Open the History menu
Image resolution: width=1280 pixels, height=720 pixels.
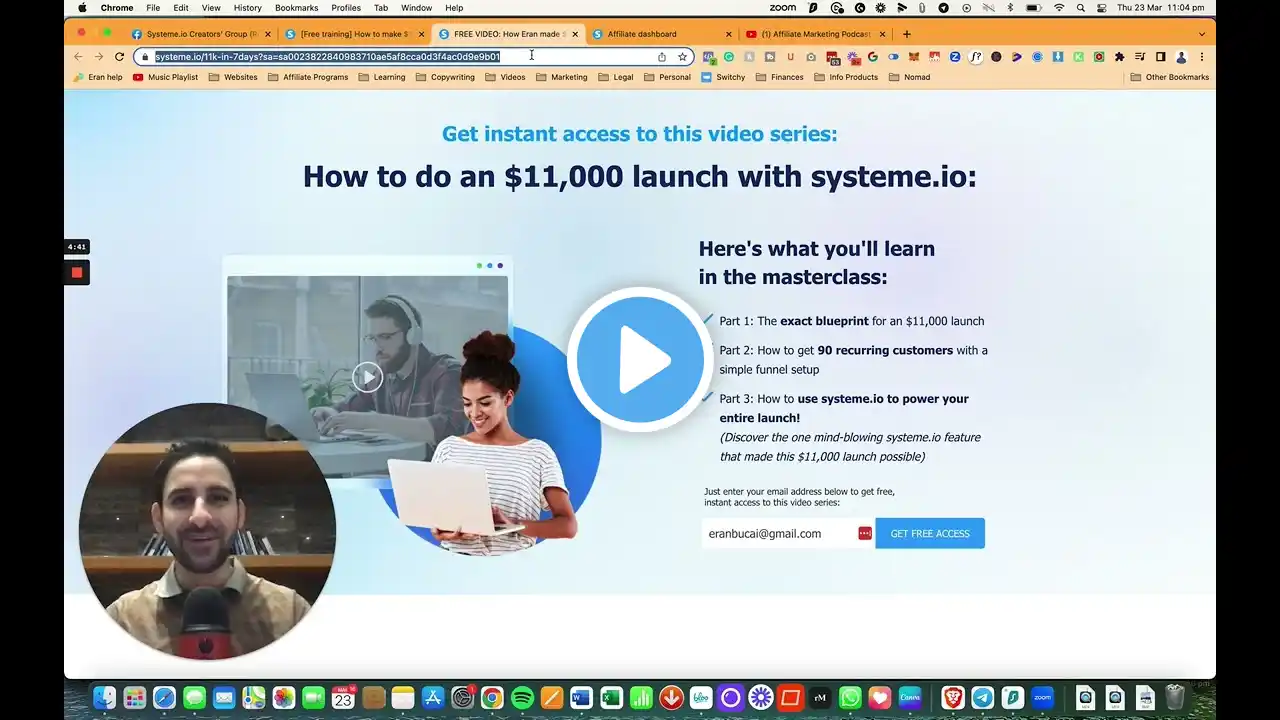tap(247, 8)
